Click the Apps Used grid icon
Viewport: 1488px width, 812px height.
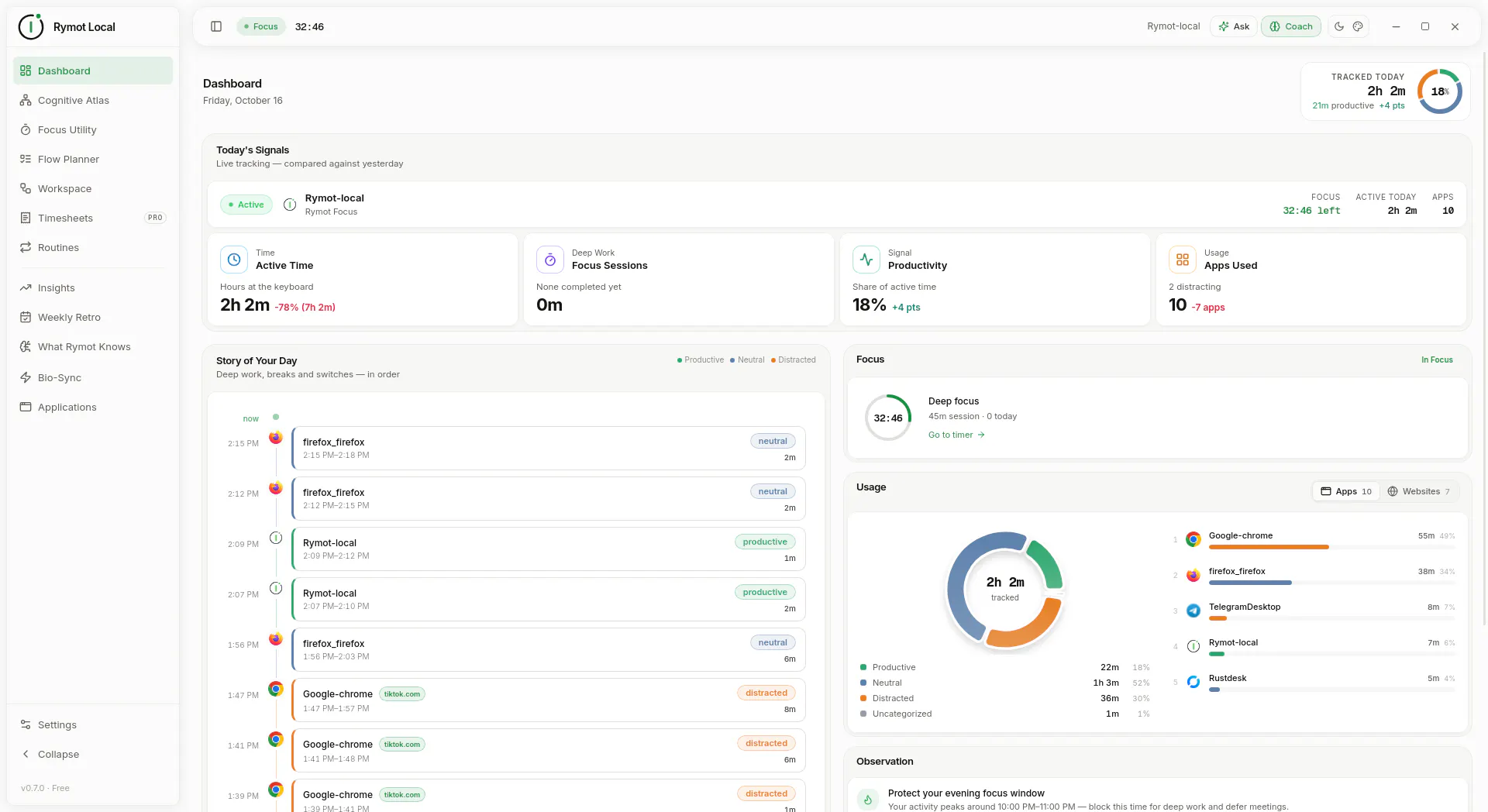coord(1183,260)
